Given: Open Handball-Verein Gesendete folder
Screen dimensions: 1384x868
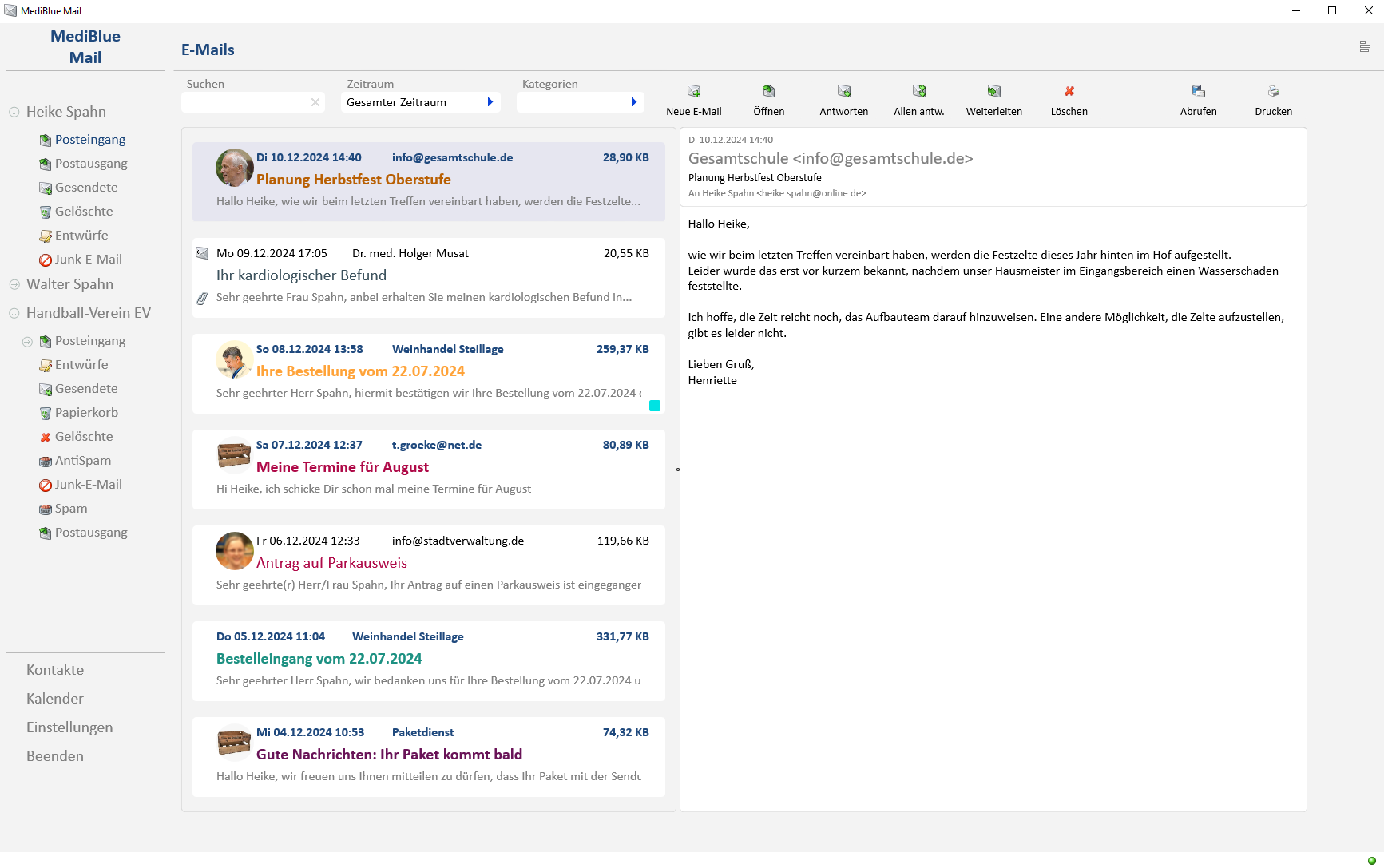Looking at the screenshot, I should (86, 389).
